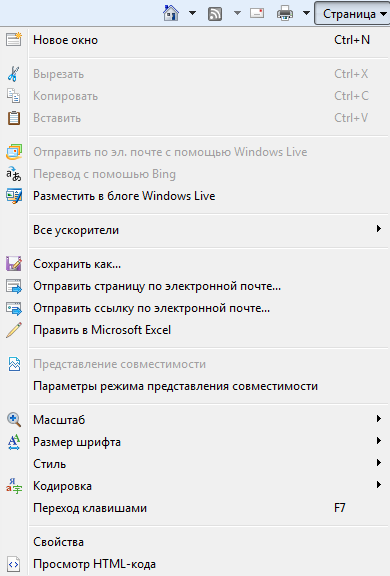Click the RSS feeds icon
Image resolution: width=390 pixels, height=576 pixels.
point(215,14)
